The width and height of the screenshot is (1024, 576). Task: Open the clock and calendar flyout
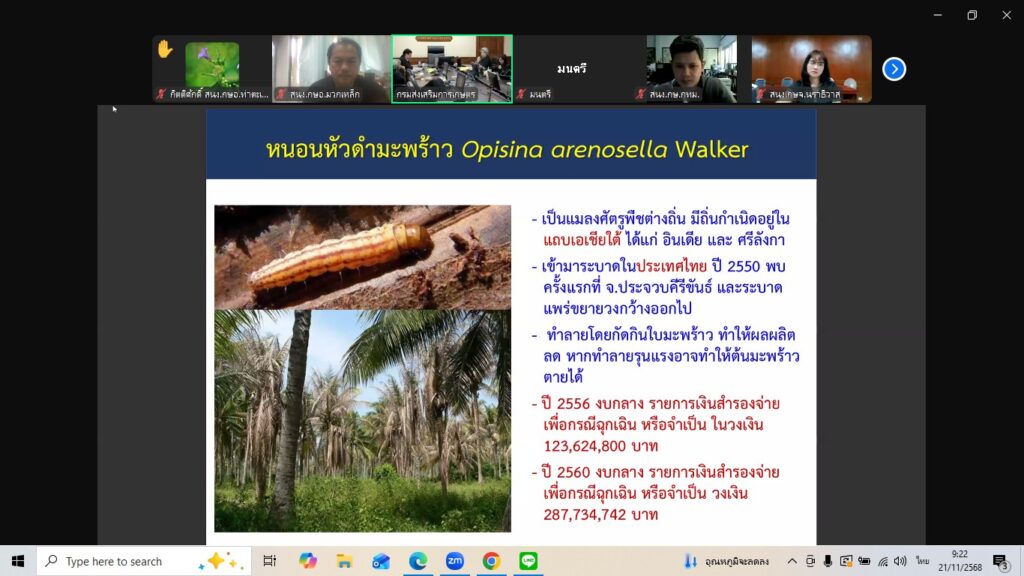pos(959,561)
